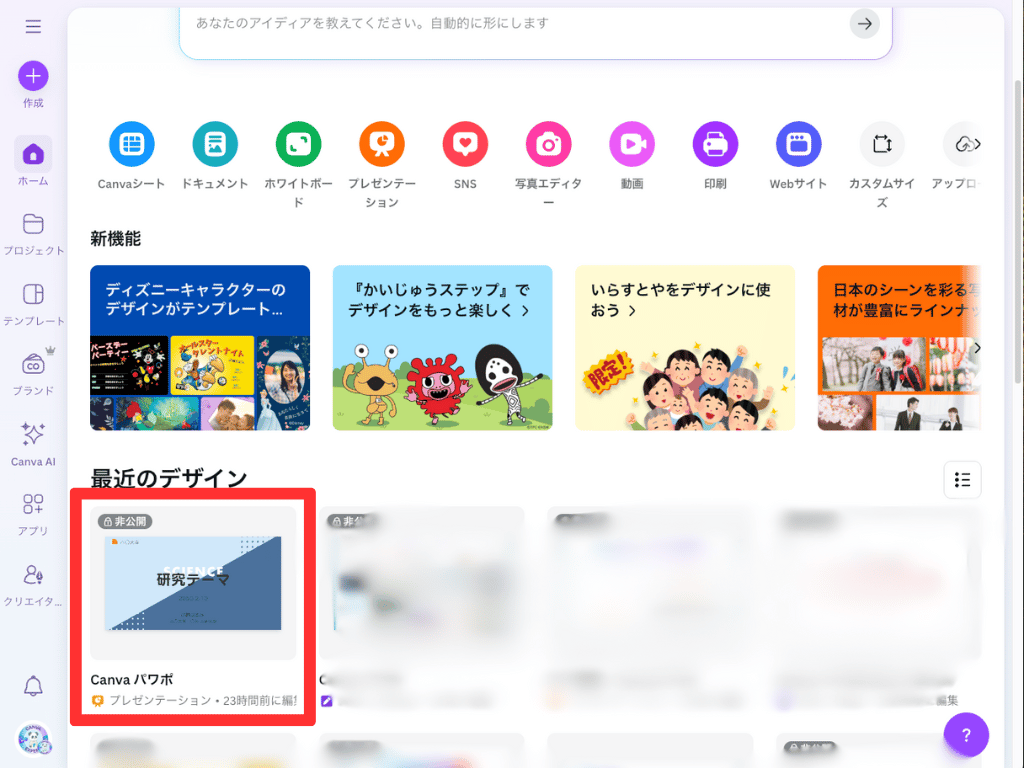Image resolution: width=1024 pixels, height=768 pixels.
Task: Click the page vertical scrollbar
Action: [1018, 232]
